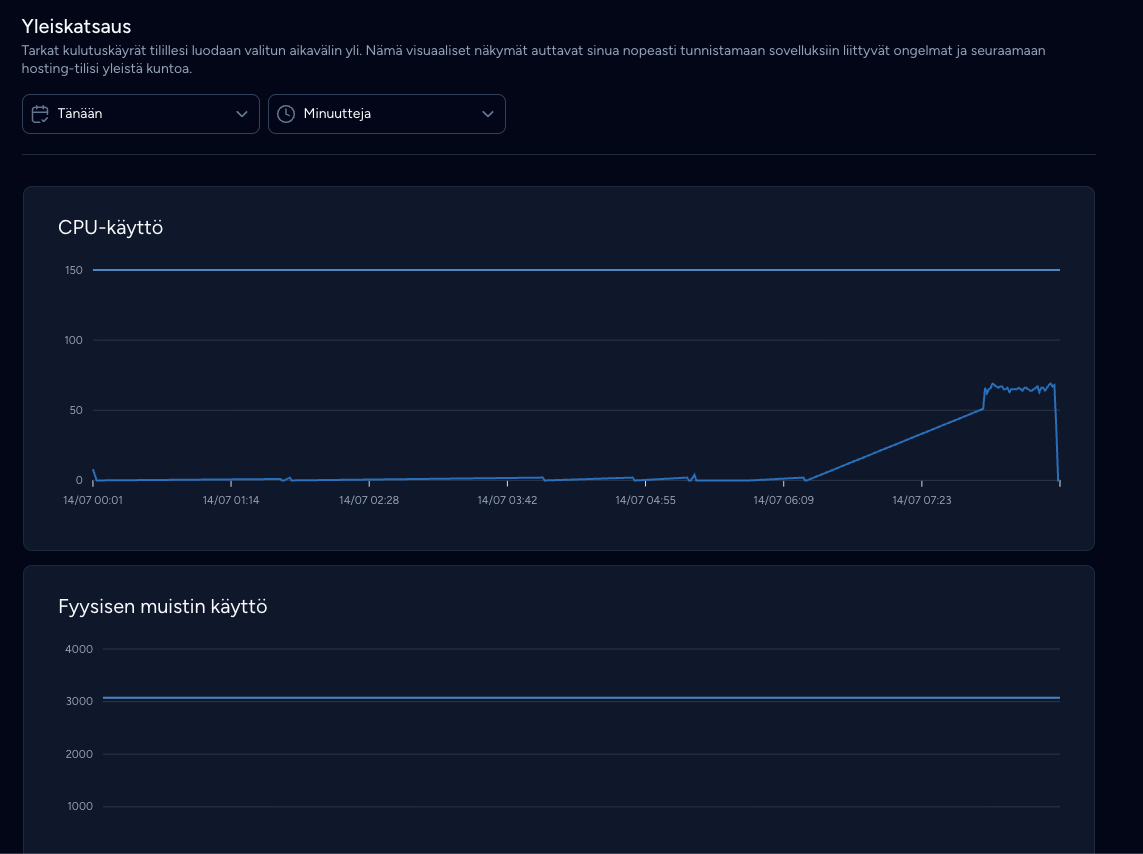Select the Fyysisen muistin käyttö chart title
Viewport: 1143px width, 854px height.
pyautogui.click(x=163, y=606)
